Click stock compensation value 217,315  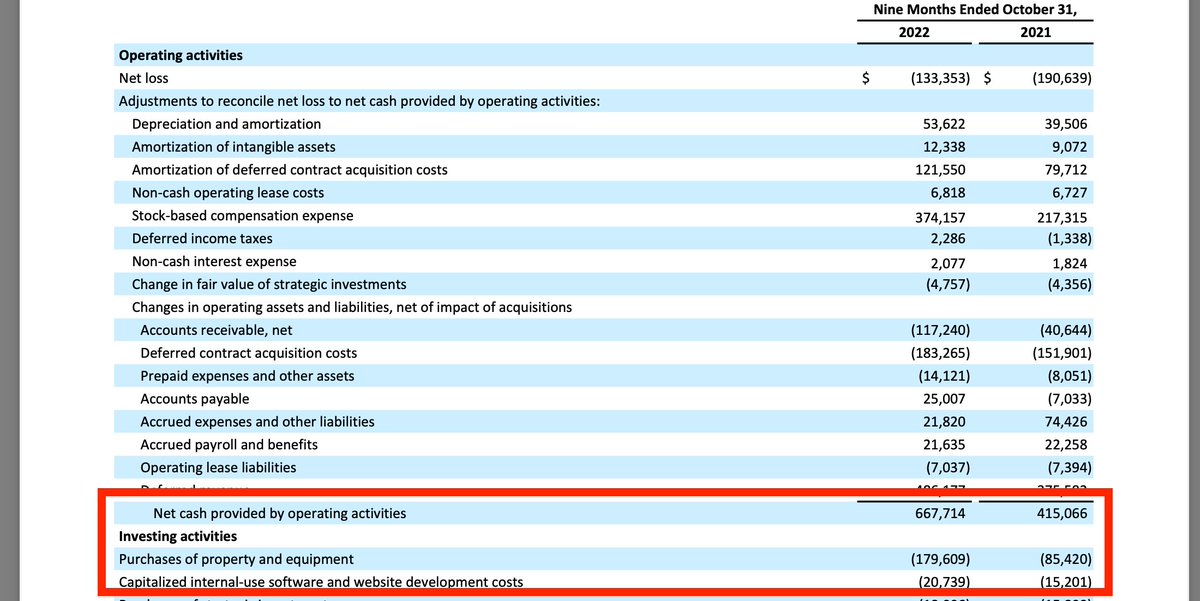(x=1062, y=217)
